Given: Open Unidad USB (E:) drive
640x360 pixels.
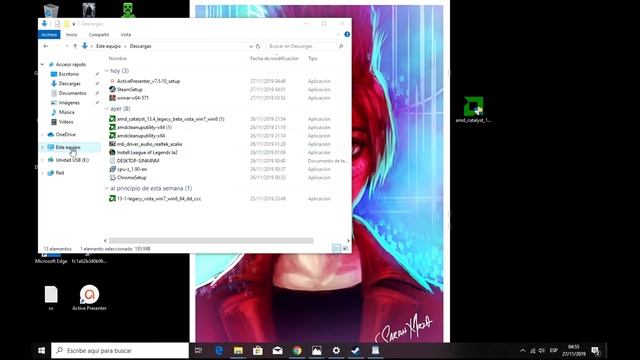Looking at the screenshot, I should coord(72,160).
